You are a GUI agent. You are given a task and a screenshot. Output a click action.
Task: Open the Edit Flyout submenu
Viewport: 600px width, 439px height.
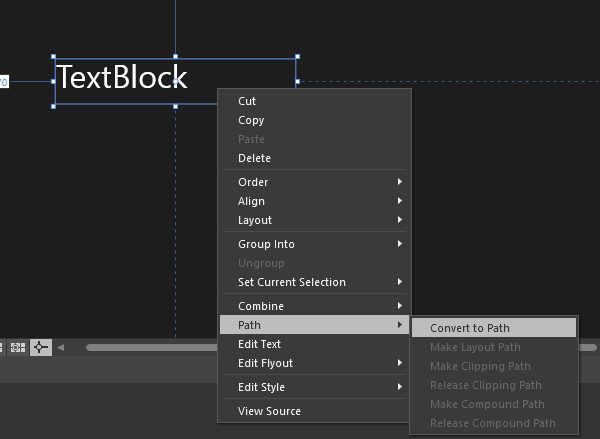click(x=315, y=363)
